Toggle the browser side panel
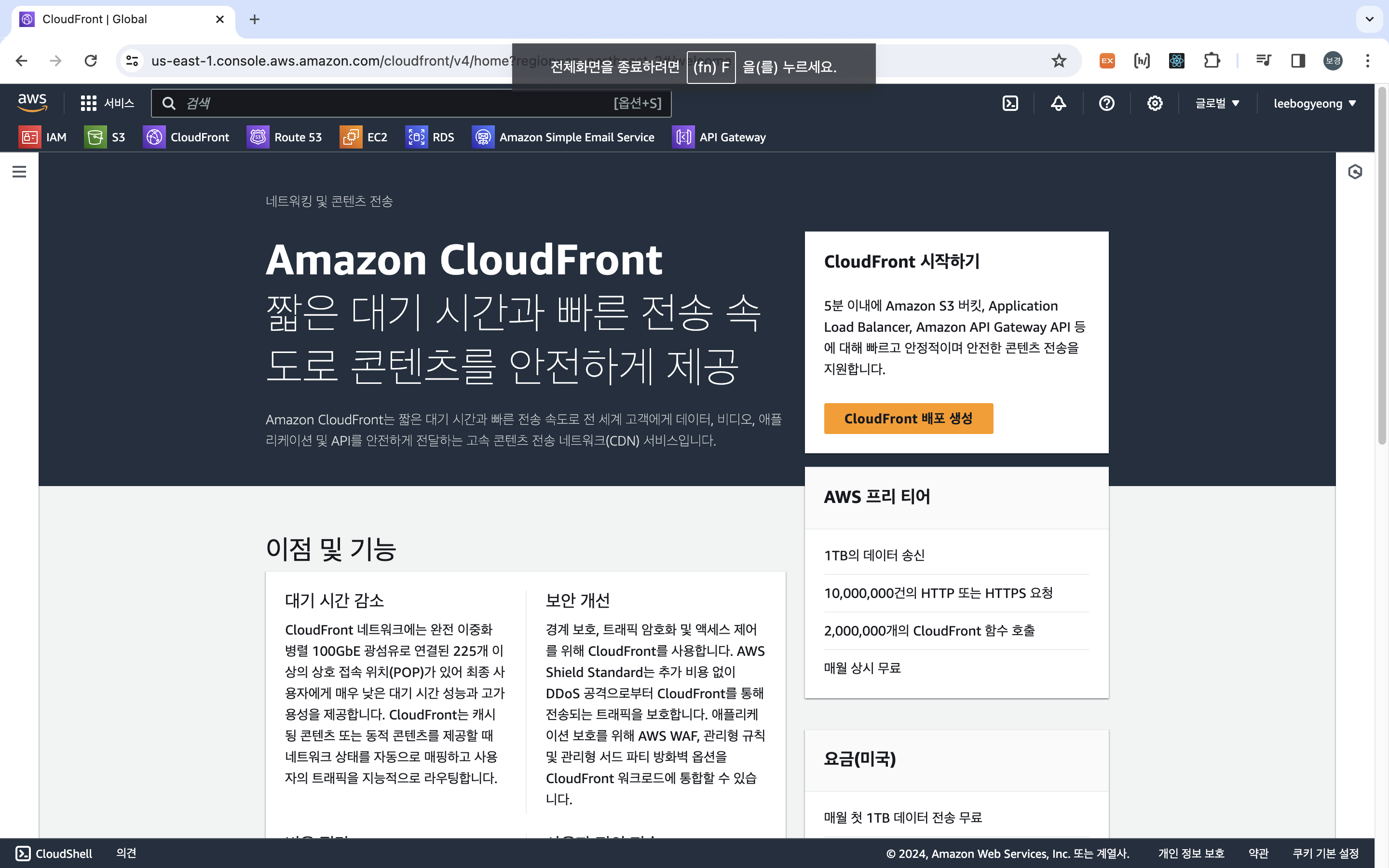Image resolution: width=1389 pixels, height=868 pixels. pyautogui.click(x=1298, y=61)
